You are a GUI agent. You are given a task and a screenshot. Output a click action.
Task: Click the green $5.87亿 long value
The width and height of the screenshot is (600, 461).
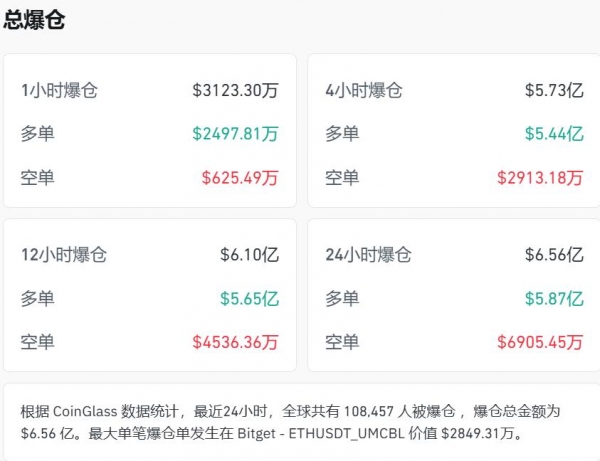(x=554, y=298)
